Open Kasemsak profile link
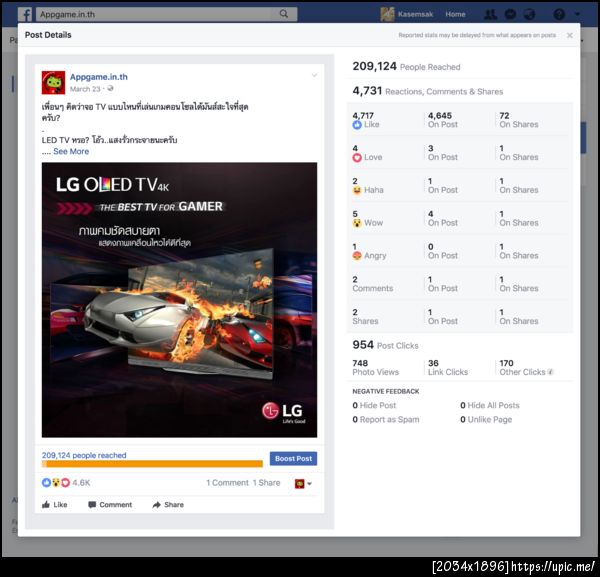Screen dimensions: 600x577 415,15
